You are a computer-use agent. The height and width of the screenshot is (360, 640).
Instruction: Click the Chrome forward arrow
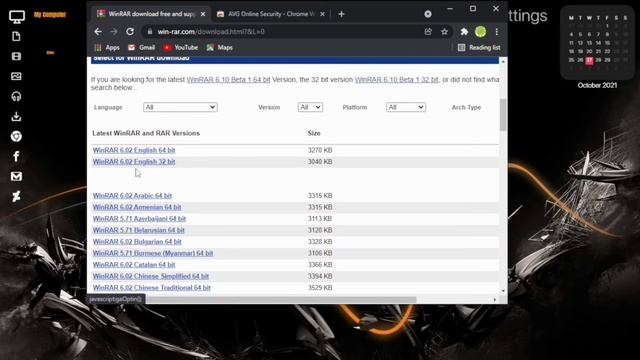click(x=114, y=31)
